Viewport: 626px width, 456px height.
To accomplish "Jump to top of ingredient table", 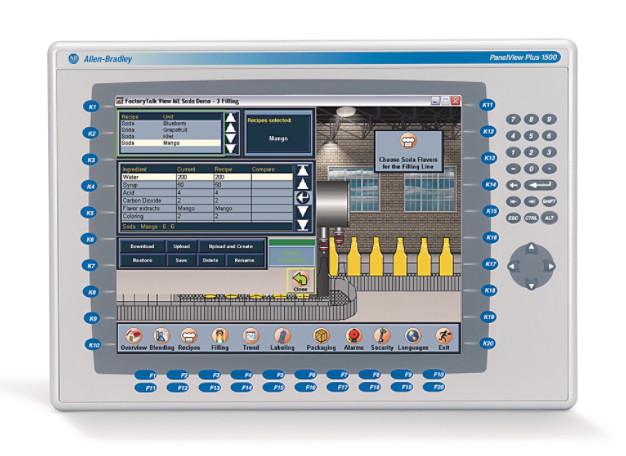I will pos(303,171).
